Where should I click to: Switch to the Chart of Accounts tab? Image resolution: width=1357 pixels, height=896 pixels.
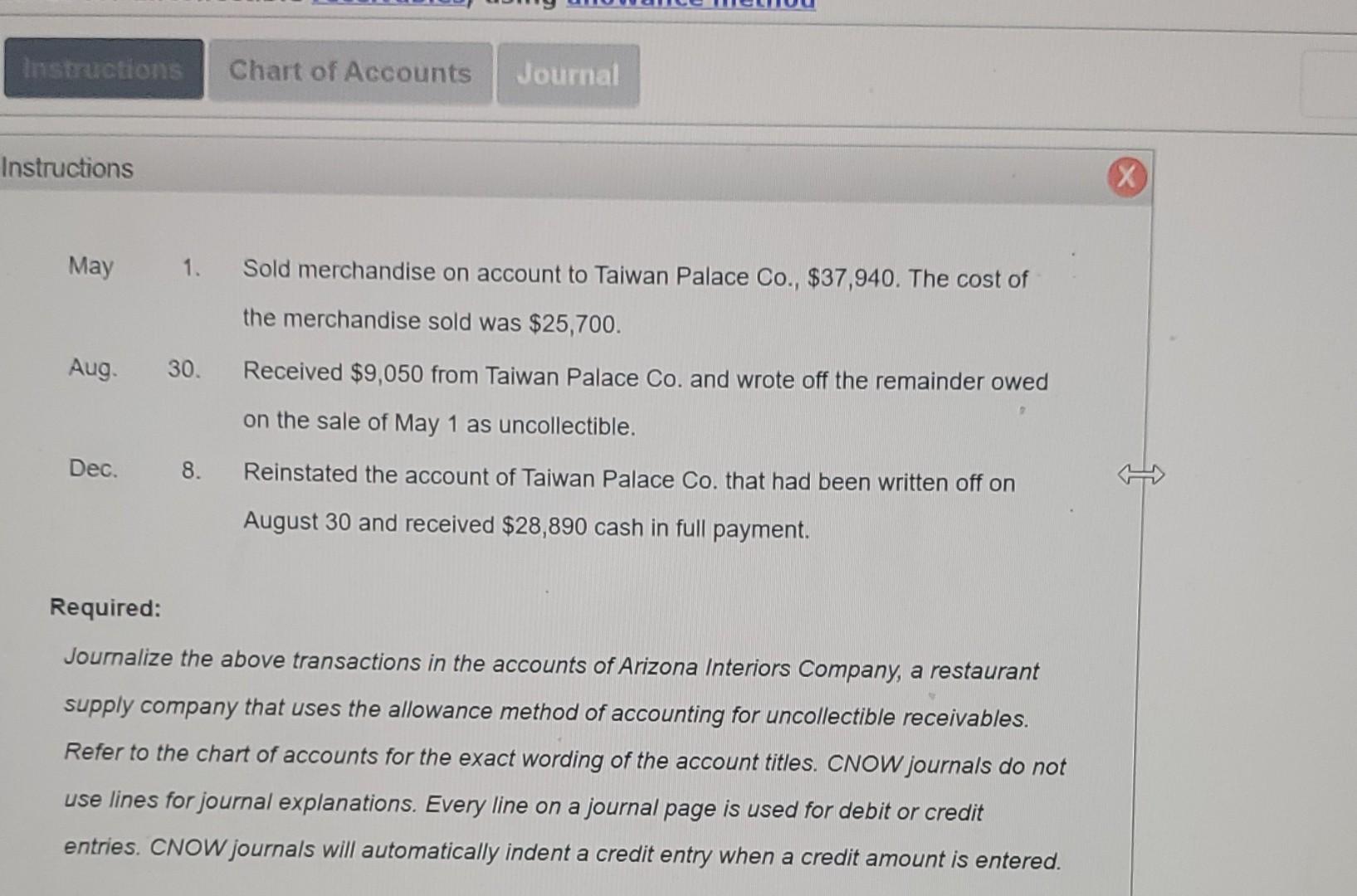click(349, 74)
